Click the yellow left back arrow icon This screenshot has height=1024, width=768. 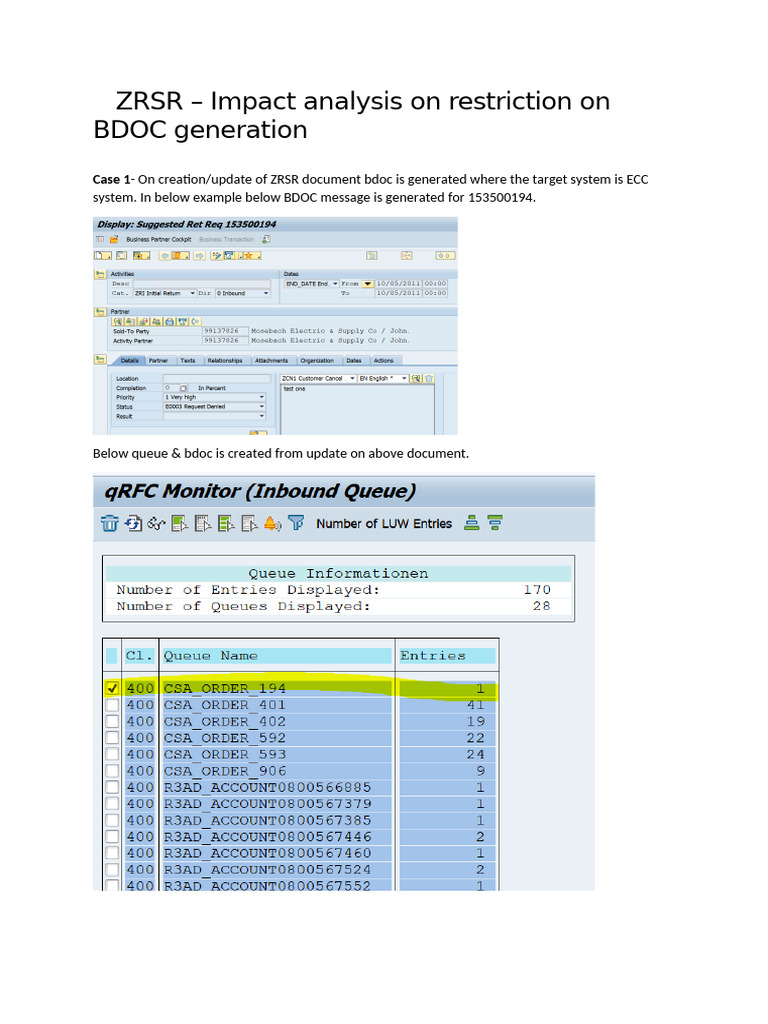[165, 255]
